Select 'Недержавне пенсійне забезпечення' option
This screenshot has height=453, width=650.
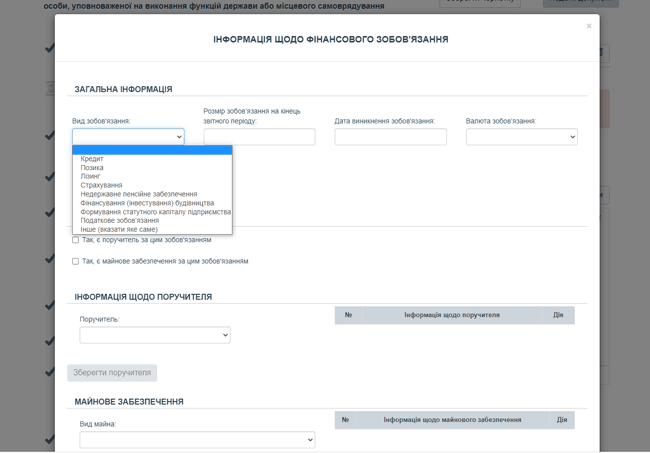[x=139, y=195]
